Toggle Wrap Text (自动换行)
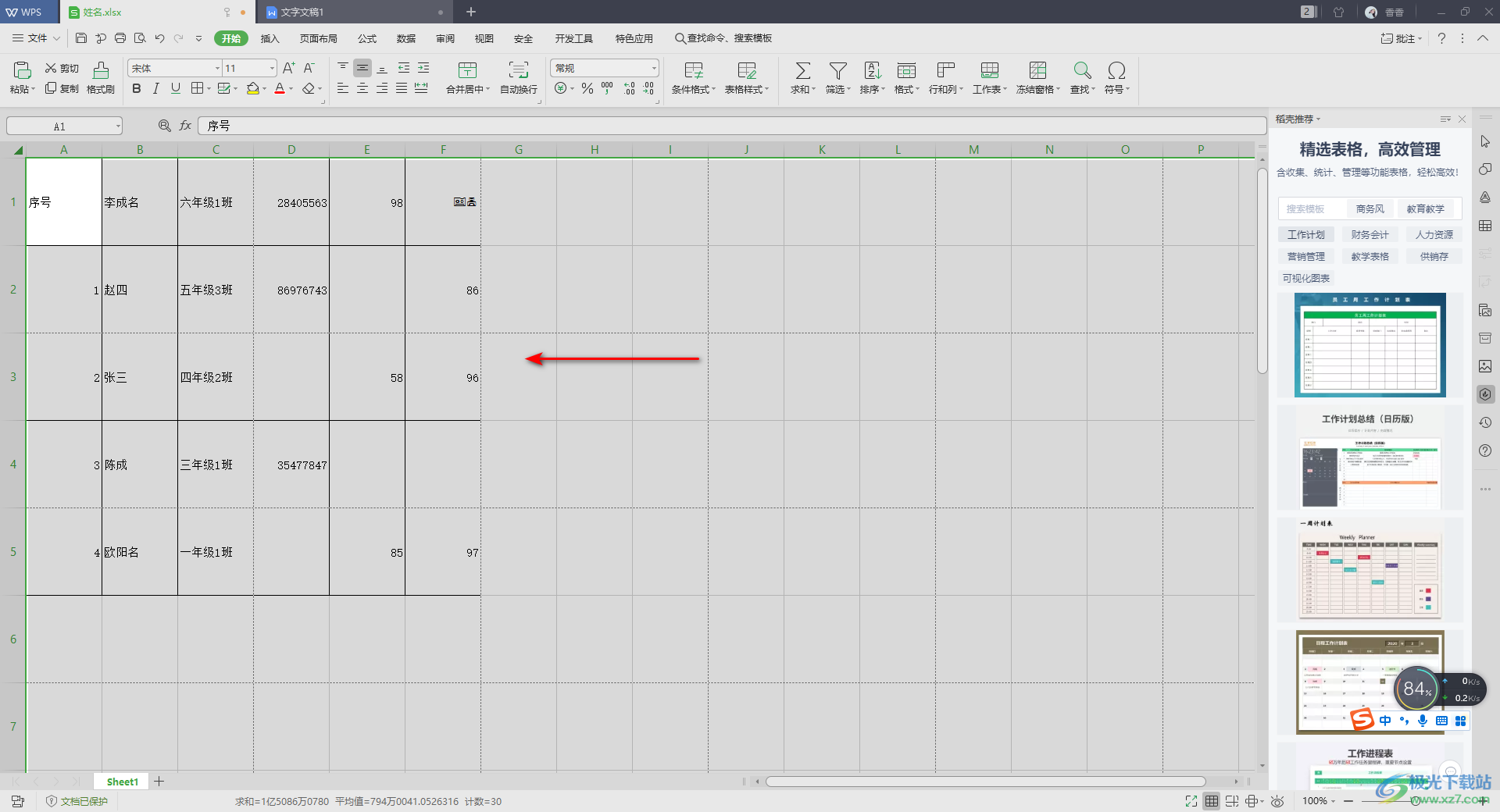The image size is (1500, 812). [519, 78]
